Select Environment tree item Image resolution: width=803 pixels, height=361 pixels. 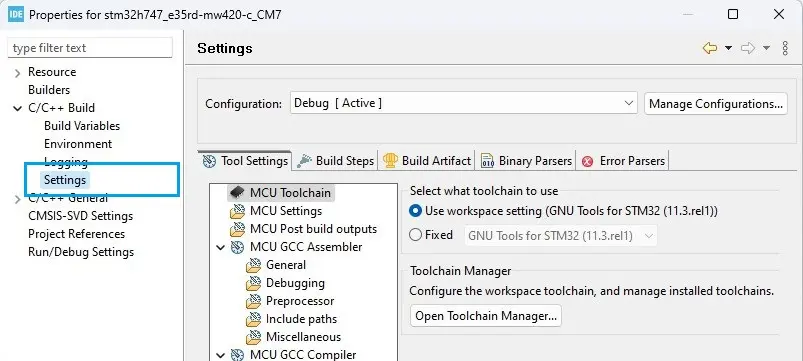[x=78, y=144]
